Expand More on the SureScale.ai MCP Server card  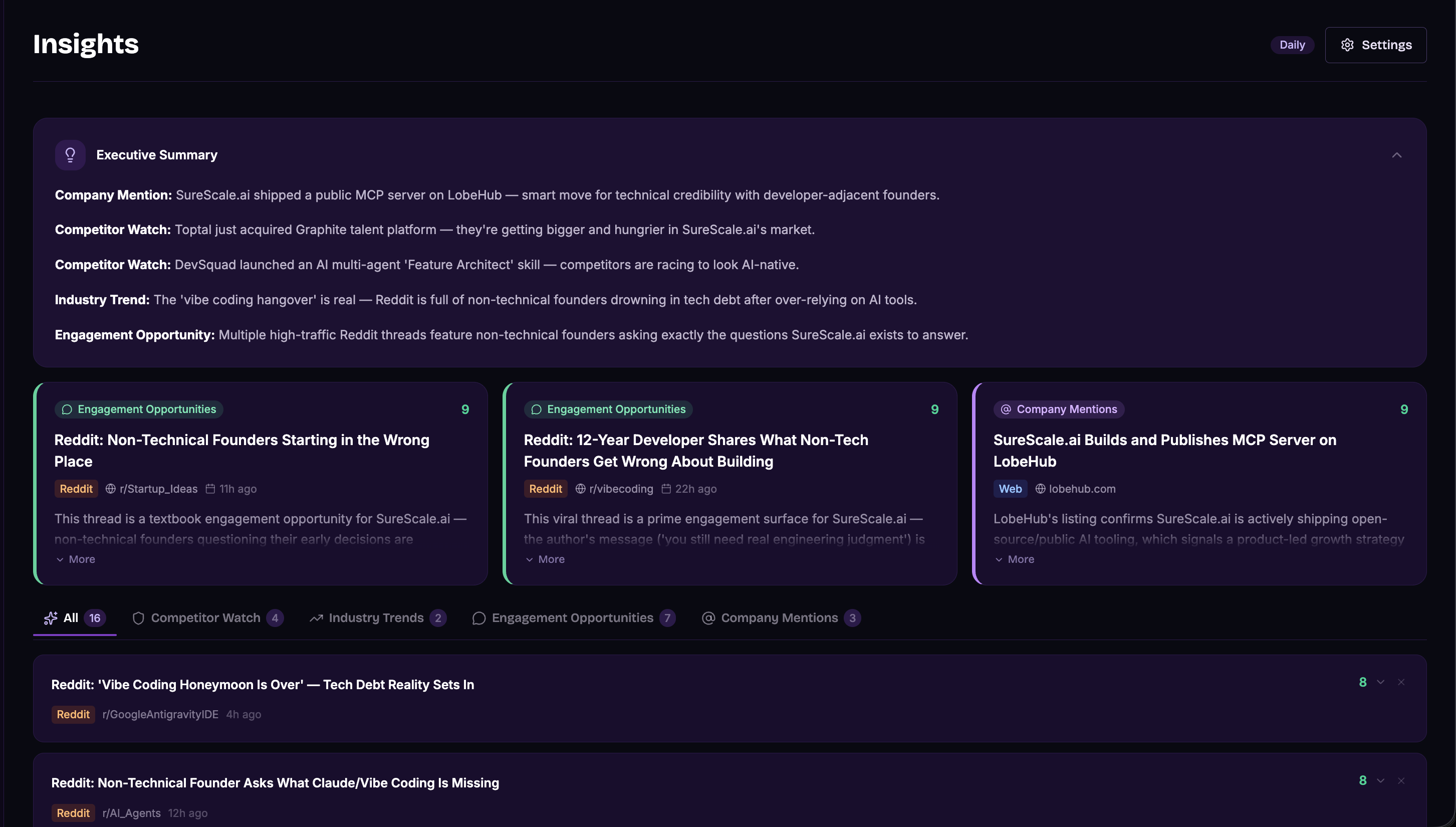point(1015,559)
